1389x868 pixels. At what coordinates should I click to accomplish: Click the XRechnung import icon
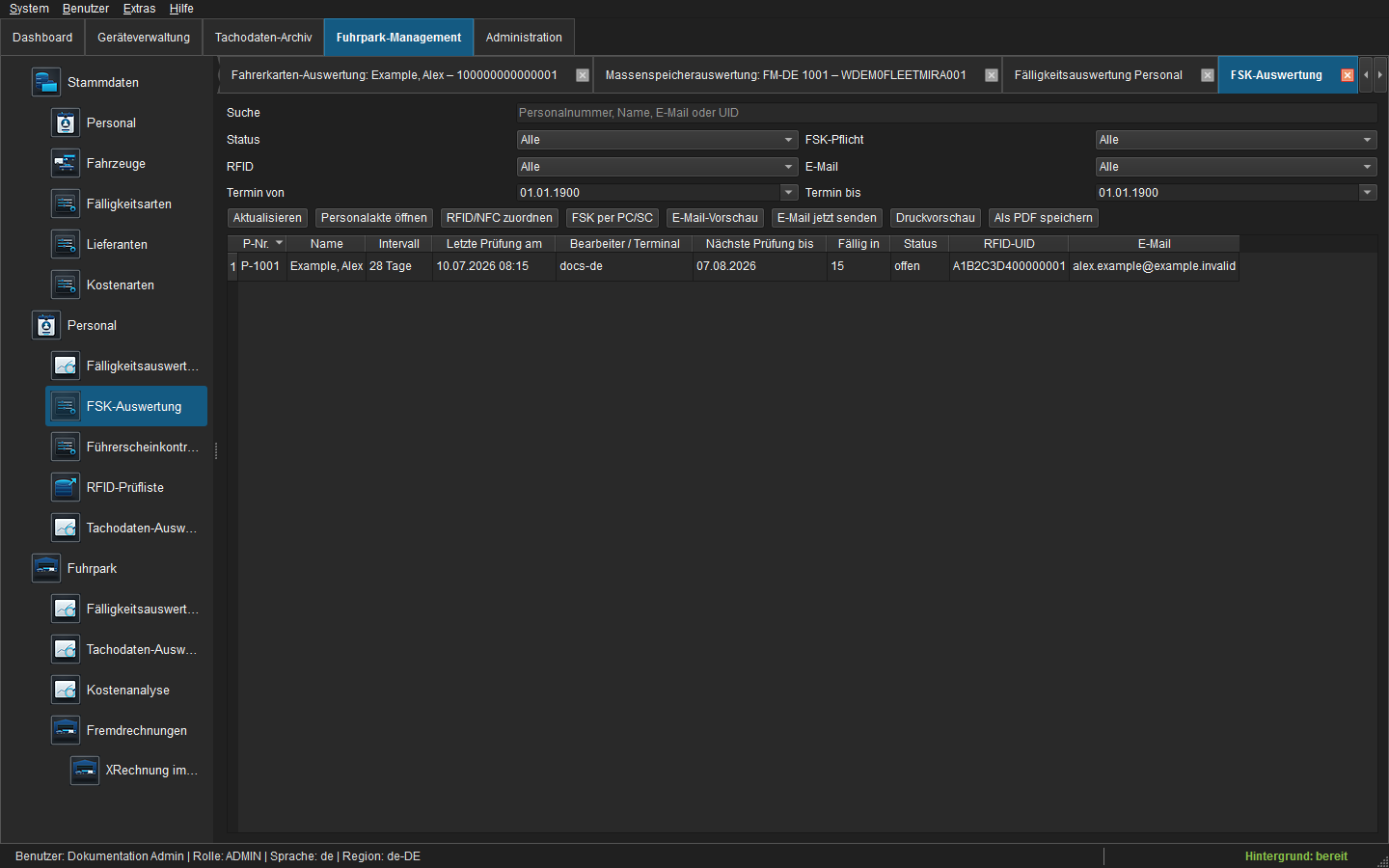point(85,770)
